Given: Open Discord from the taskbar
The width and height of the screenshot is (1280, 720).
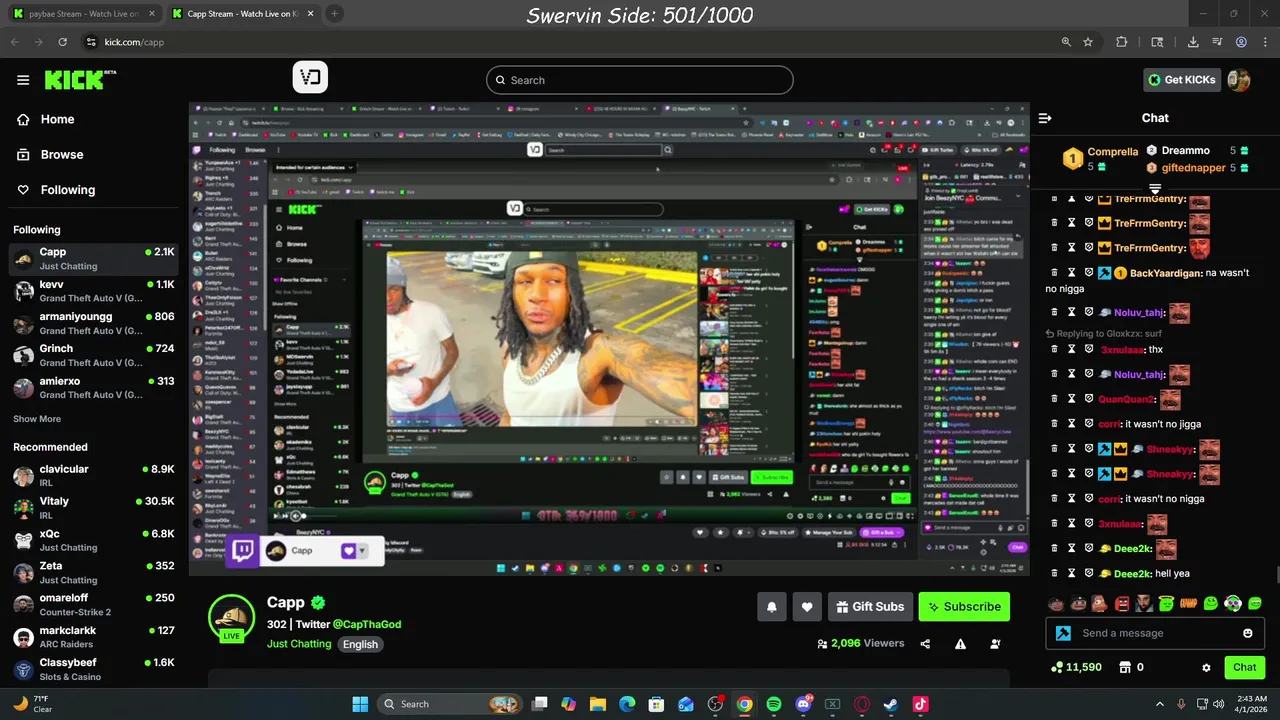Looking at the screenshot, I should click(803, 704).
